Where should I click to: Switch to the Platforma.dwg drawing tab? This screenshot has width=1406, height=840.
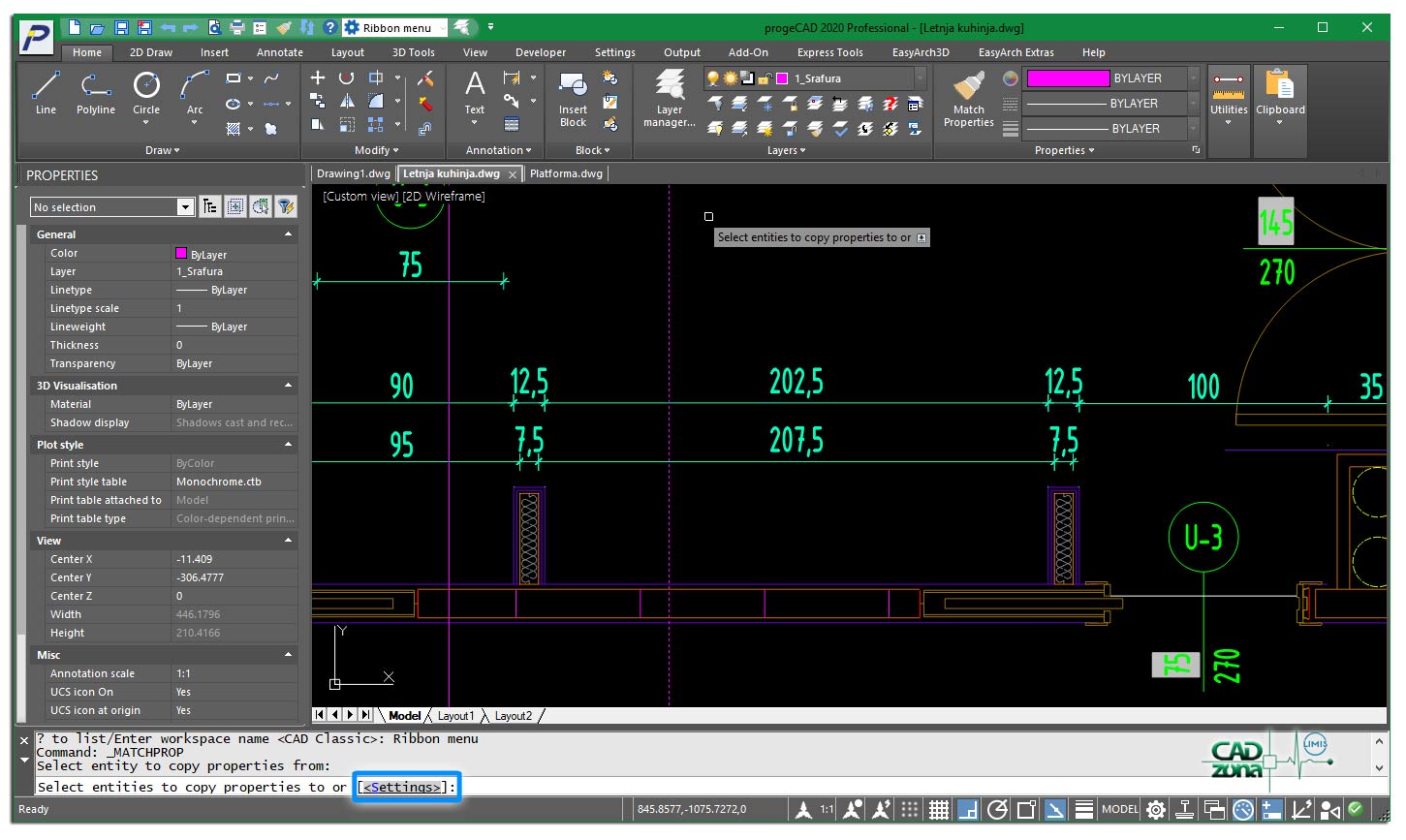[566, 173]
